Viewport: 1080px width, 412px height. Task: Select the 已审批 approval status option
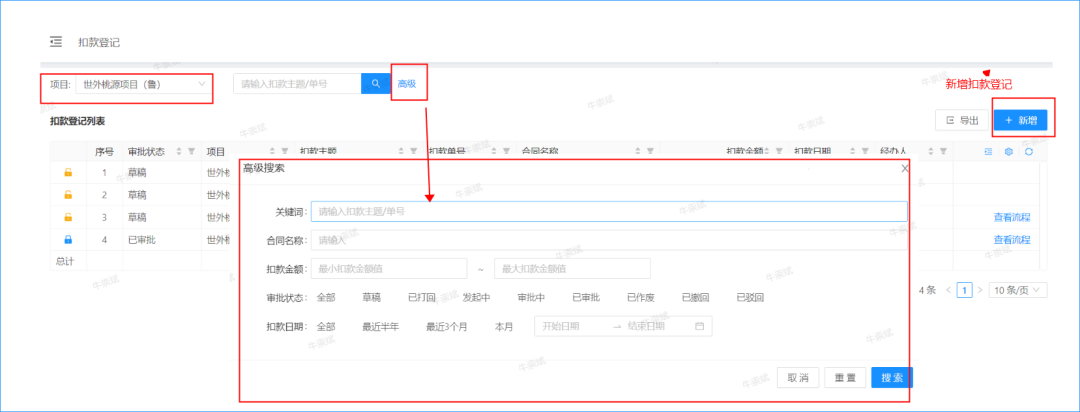pyautogui.click(x=586, y=298)
